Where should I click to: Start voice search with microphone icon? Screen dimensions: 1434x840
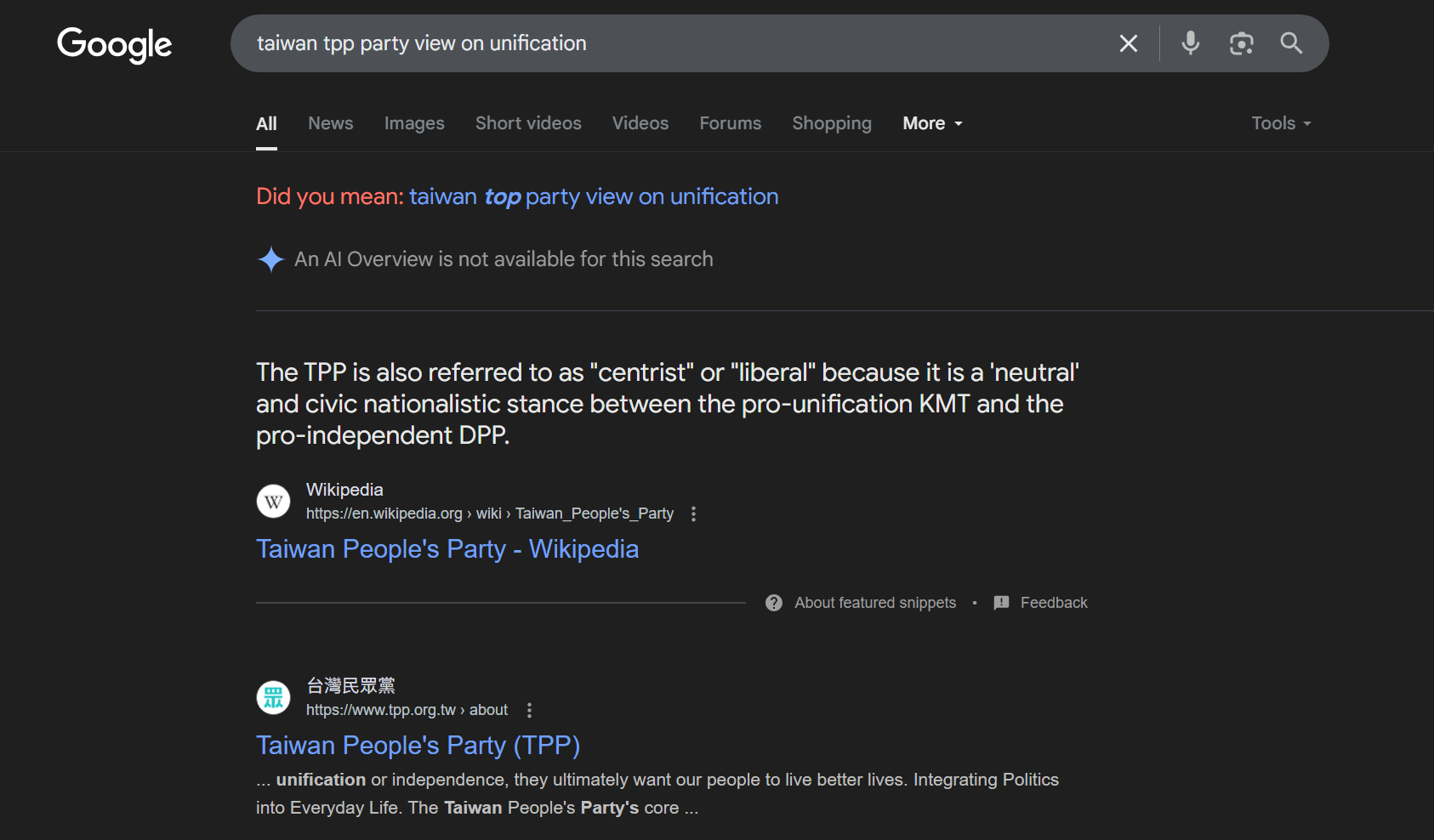pos(1190,43)
